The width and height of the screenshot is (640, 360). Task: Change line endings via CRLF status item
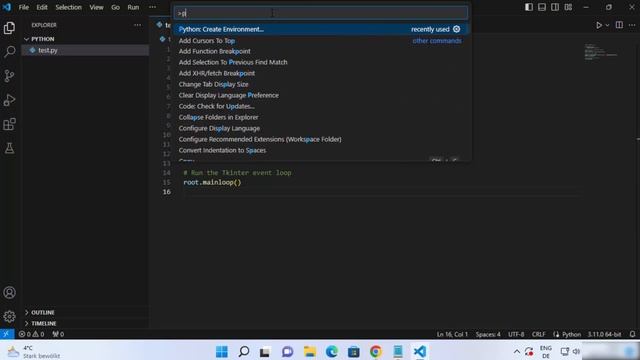pos(538,334)
